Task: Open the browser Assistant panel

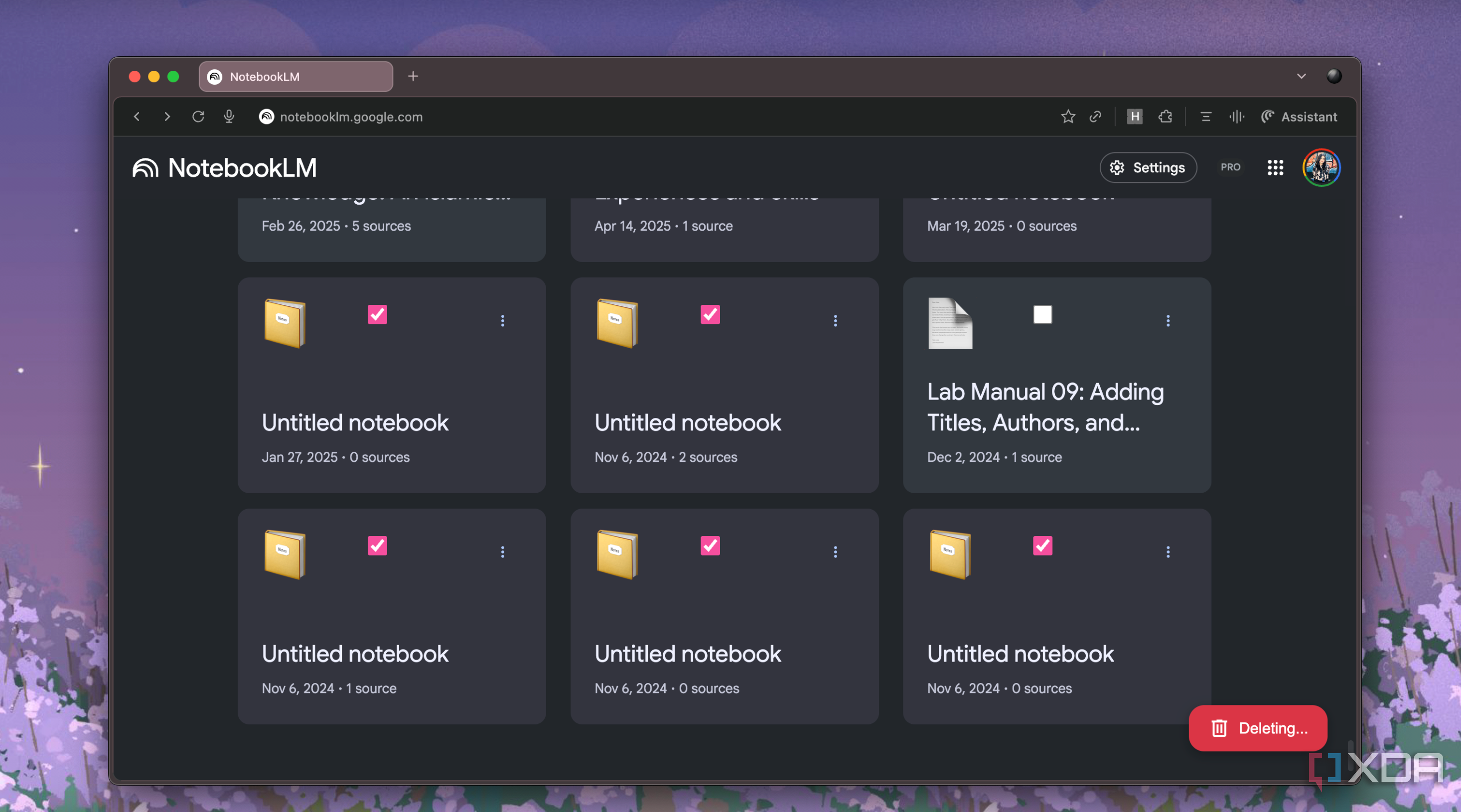Action: pos(1299,117)
